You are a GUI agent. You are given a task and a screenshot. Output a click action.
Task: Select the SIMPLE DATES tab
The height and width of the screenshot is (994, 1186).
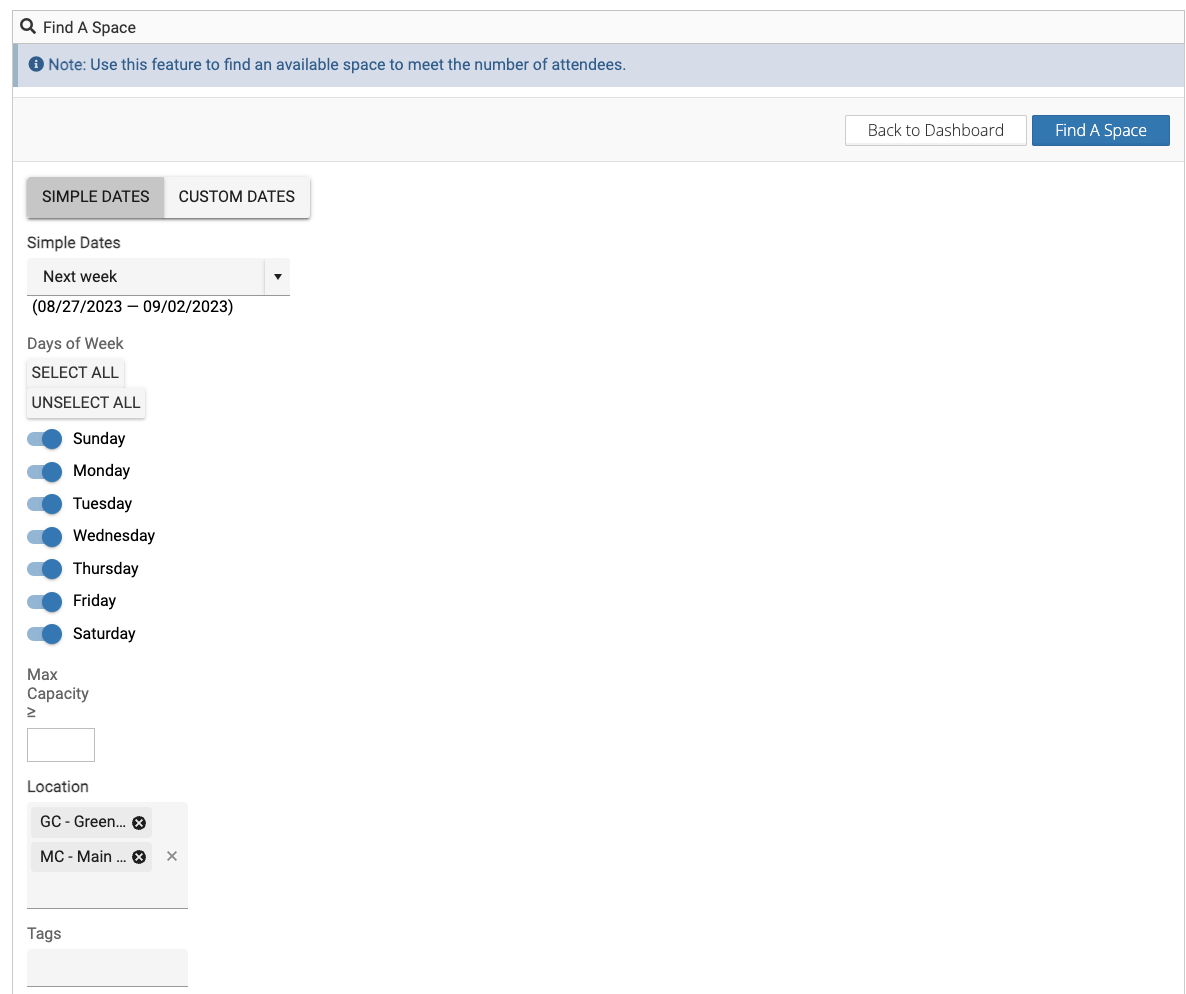pyautogui.click(x=96, y=197)
